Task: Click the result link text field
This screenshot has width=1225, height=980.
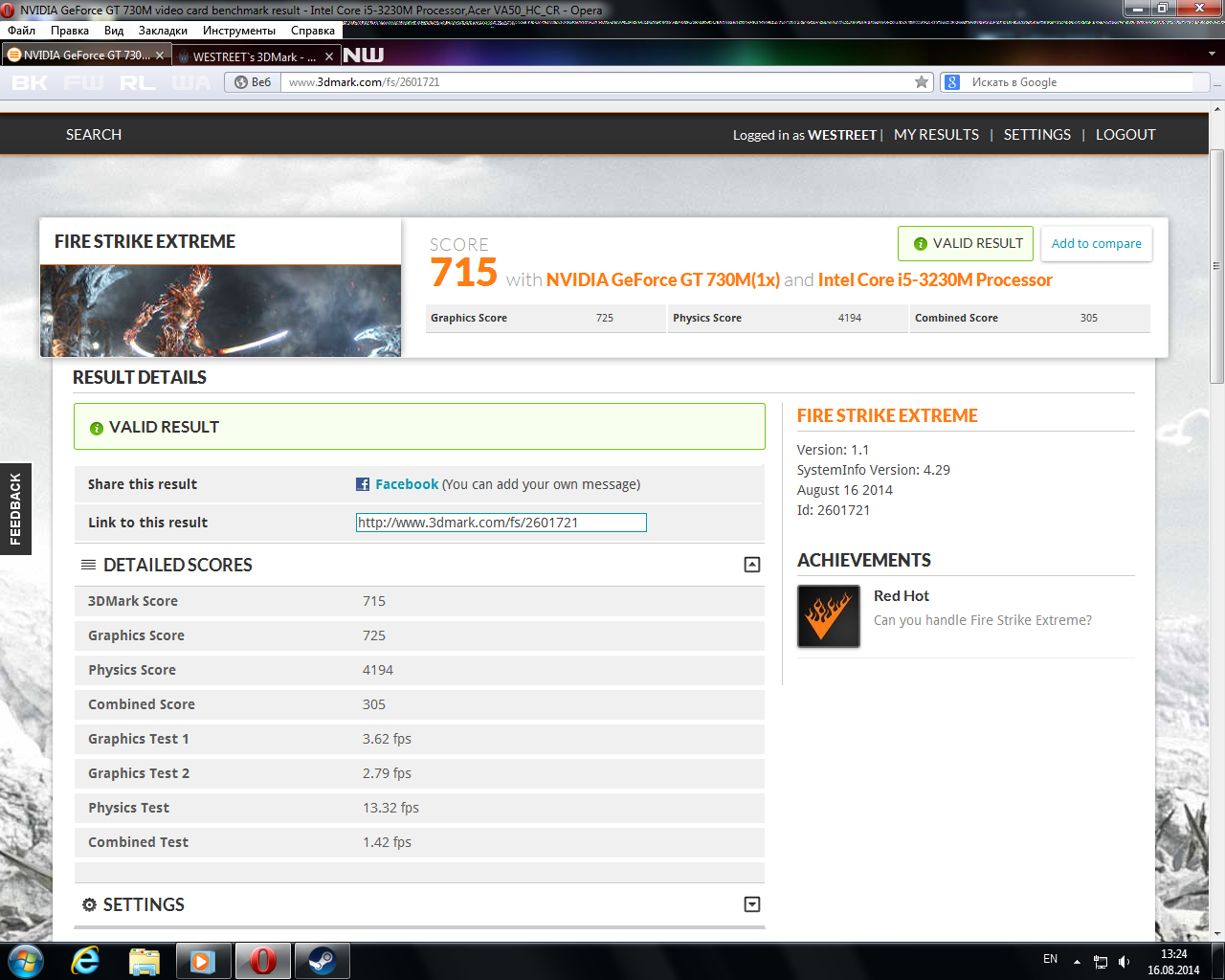Action: [501, 523]
